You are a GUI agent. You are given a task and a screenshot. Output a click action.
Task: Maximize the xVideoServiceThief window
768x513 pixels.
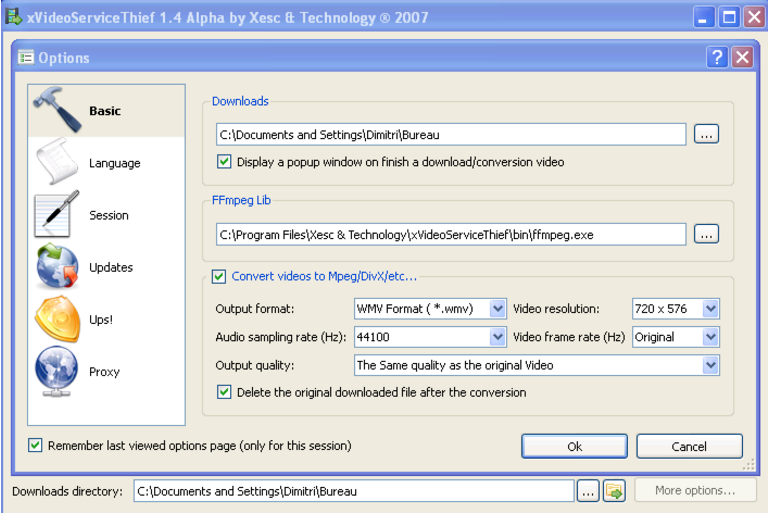(729, 18)
